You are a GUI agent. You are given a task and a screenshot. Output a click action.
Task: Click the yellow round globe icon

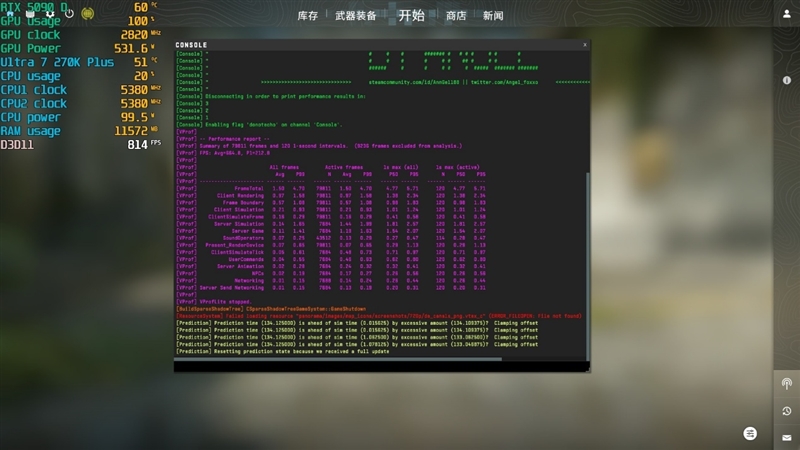(88, 14)
